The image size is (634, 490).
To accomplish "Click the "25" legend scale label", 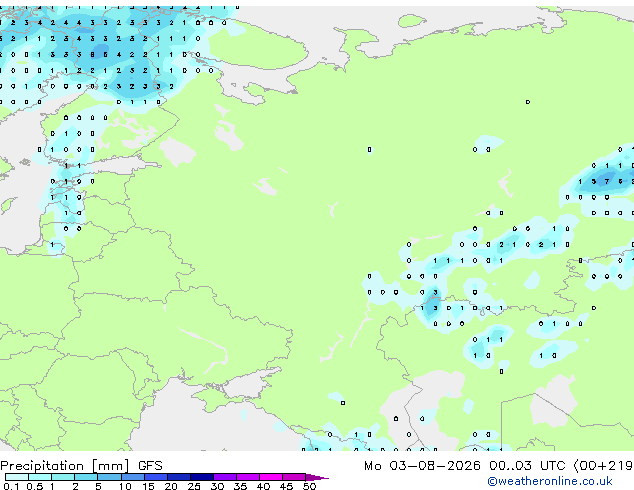I will coord(194,486).
